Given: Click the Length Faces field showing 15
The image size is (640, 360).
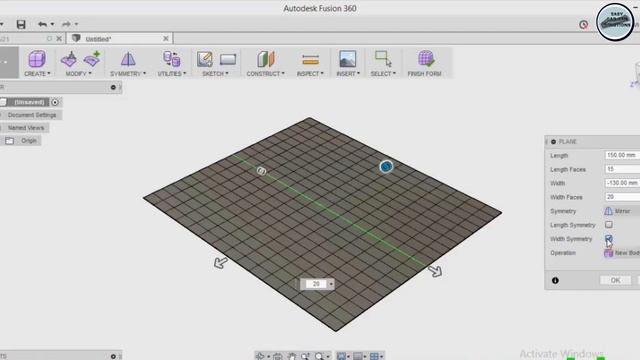Looking at the screenshot, I should click(622, 169).
